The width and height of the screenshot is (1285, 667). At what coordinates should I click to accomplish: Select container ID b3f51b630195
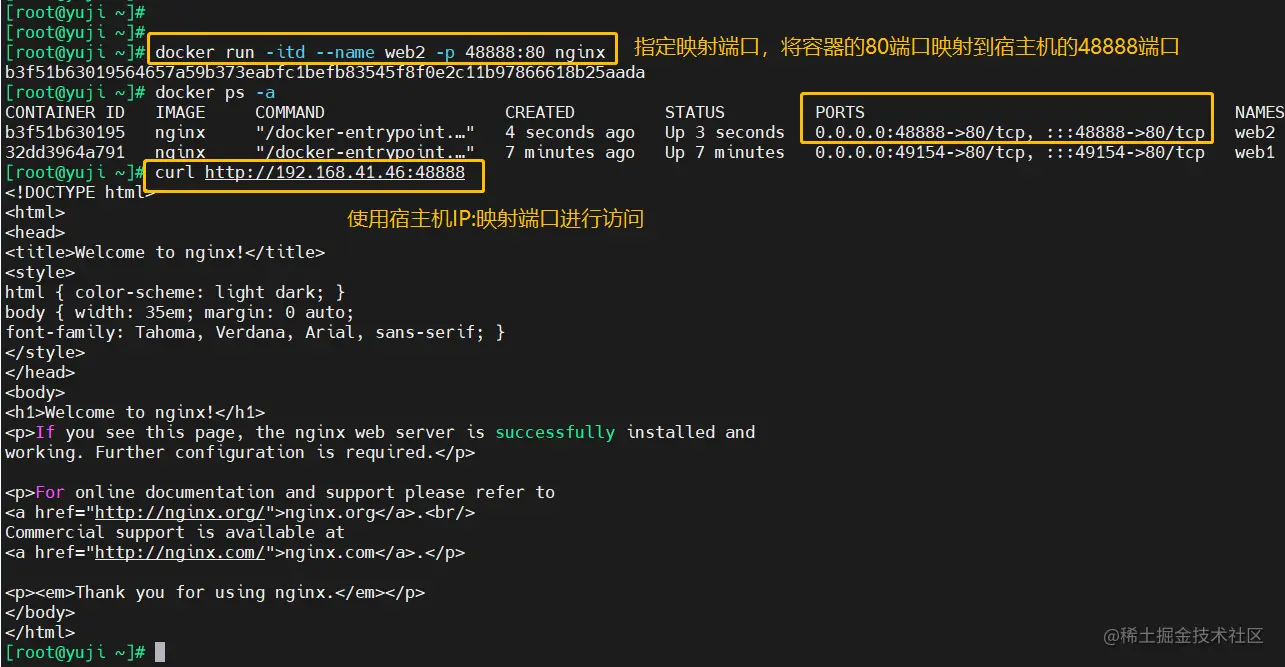click(65, 132)
